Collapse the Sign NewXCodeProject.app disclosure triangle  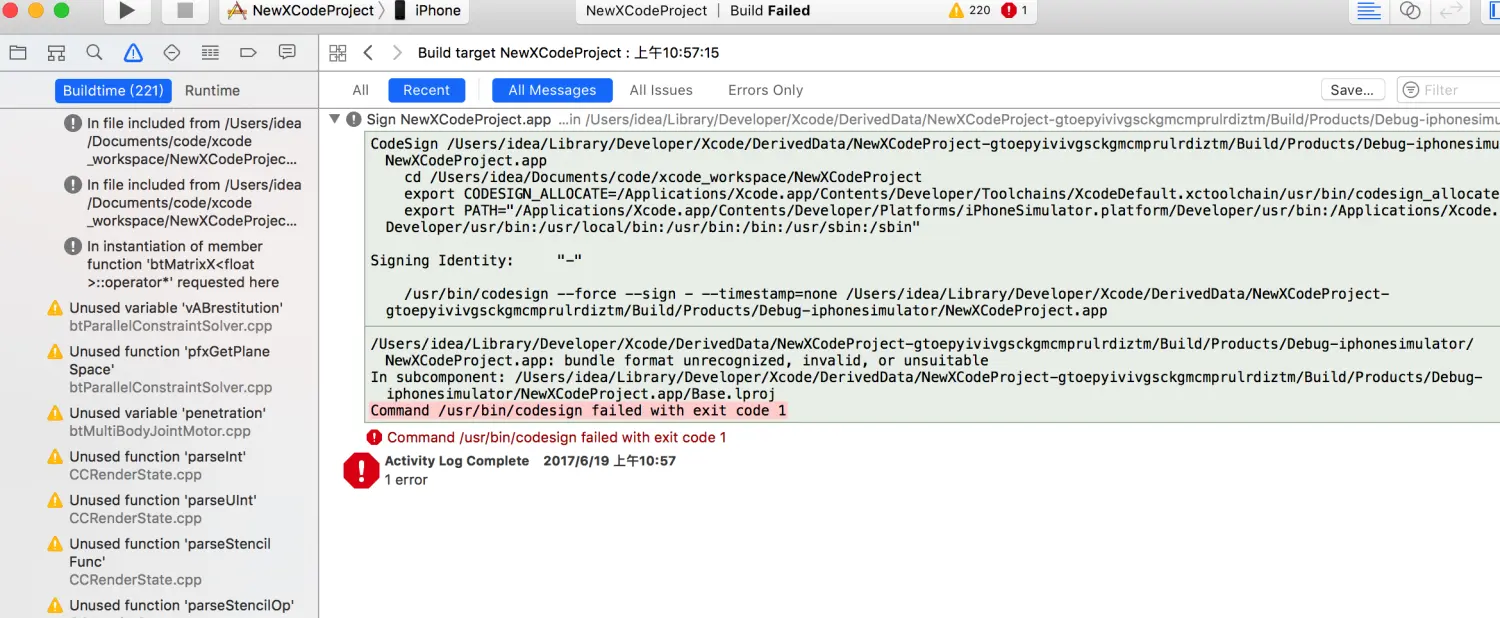[334, 119]
